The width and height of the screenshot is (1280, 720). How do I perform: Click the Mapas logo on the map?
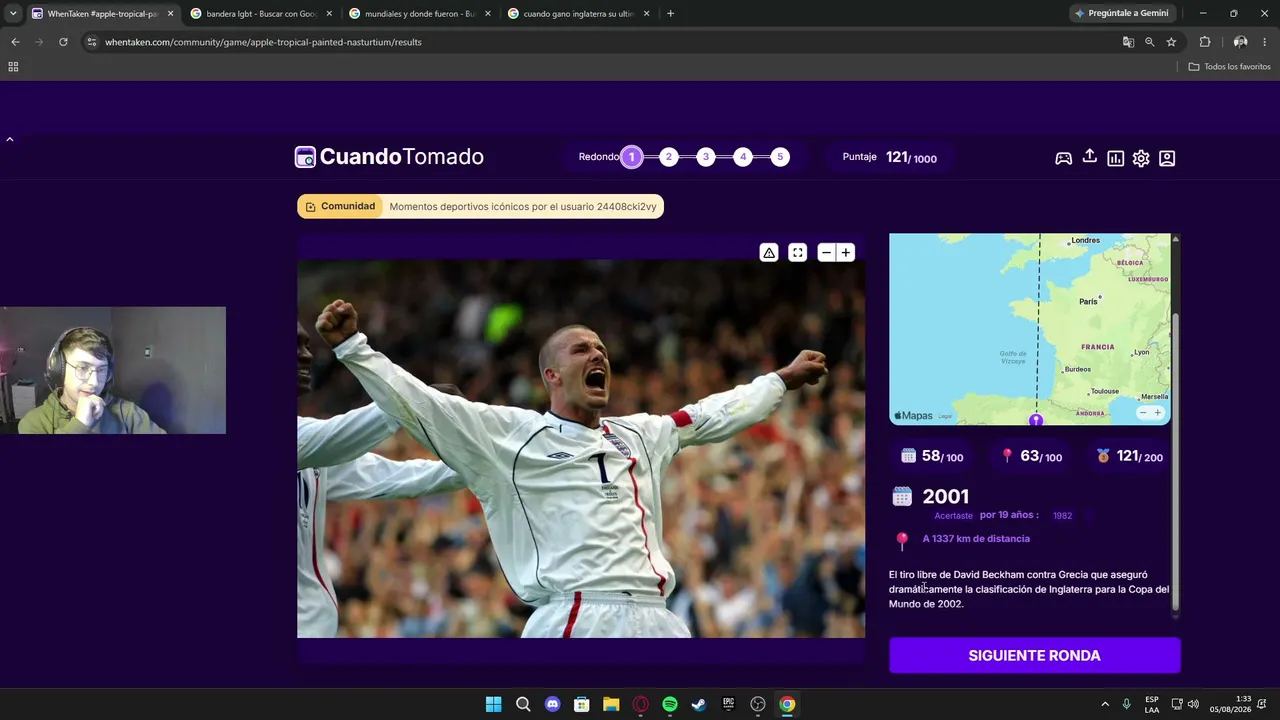point(913,416)
